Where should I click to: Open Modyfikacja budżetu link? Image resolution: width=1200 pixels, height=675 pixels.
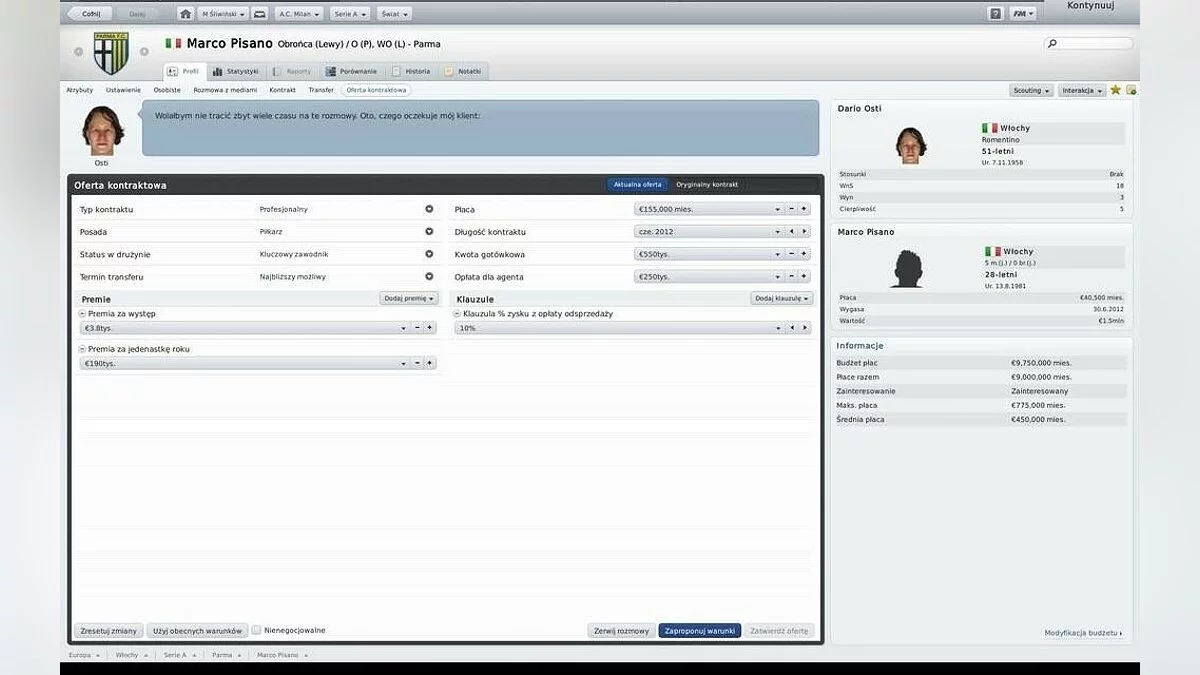click(1083, 633)
